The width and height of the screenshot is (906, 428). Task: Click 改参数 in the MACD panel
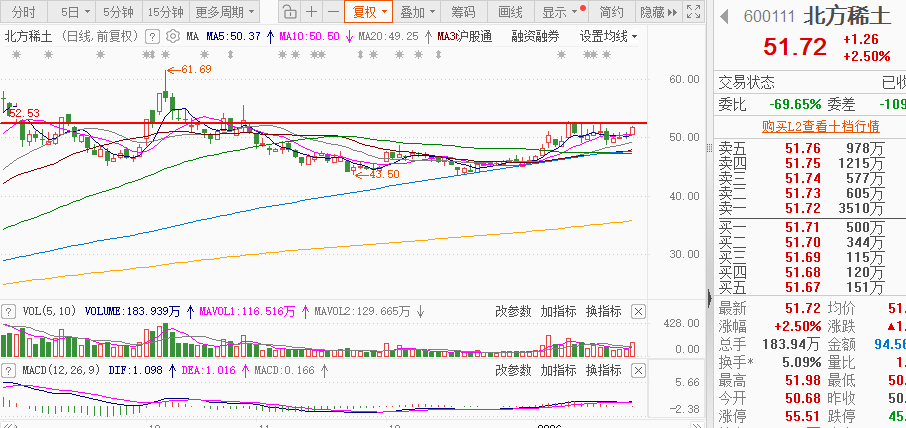pos(513,369)
